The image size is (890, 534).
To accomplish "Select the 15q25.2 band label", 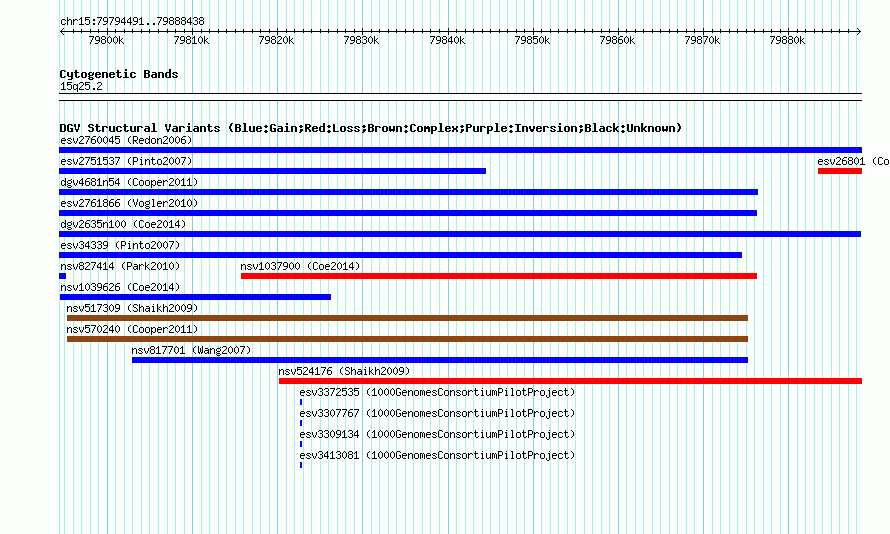I will coord(81,86).
